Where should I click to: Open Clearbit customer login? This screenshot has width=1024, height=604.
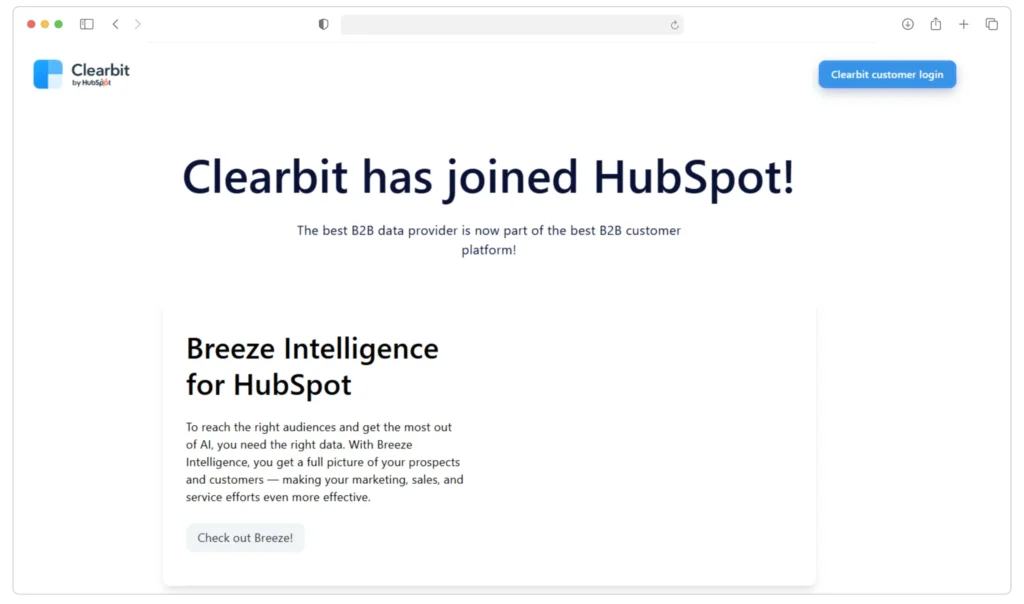click(x=887, y=74)
